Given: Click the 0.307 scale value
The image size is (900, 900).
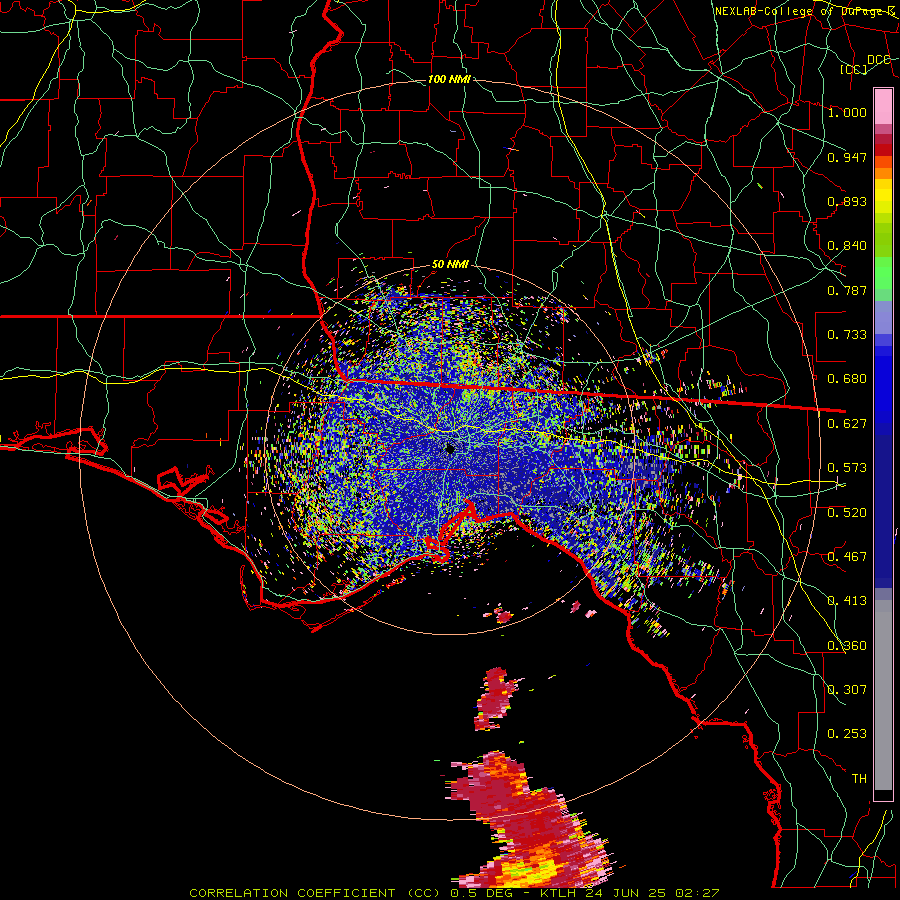Looking at the screenshot, I should click(847, 690).
